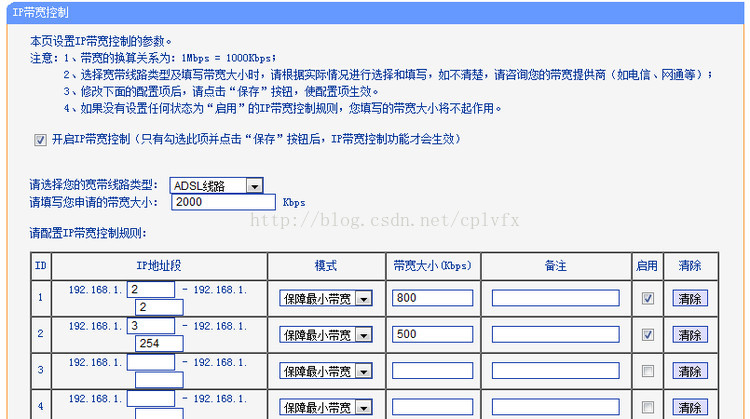Click the IP带宽控制 title bar text

click(41, 12)
